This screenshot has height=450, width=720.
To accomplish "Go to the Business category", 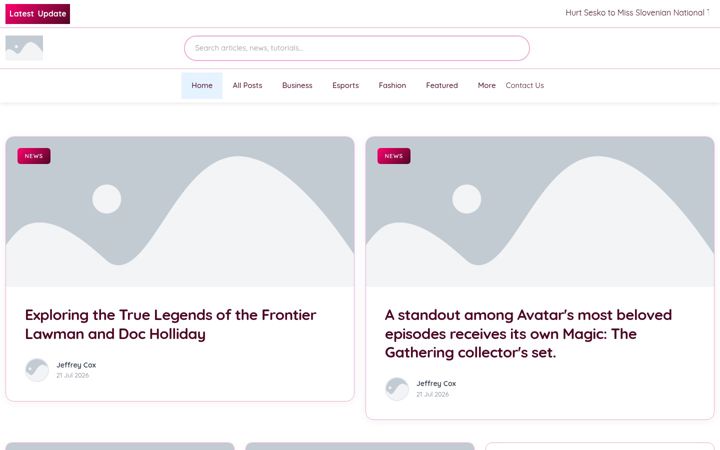I will pos(297,85).
